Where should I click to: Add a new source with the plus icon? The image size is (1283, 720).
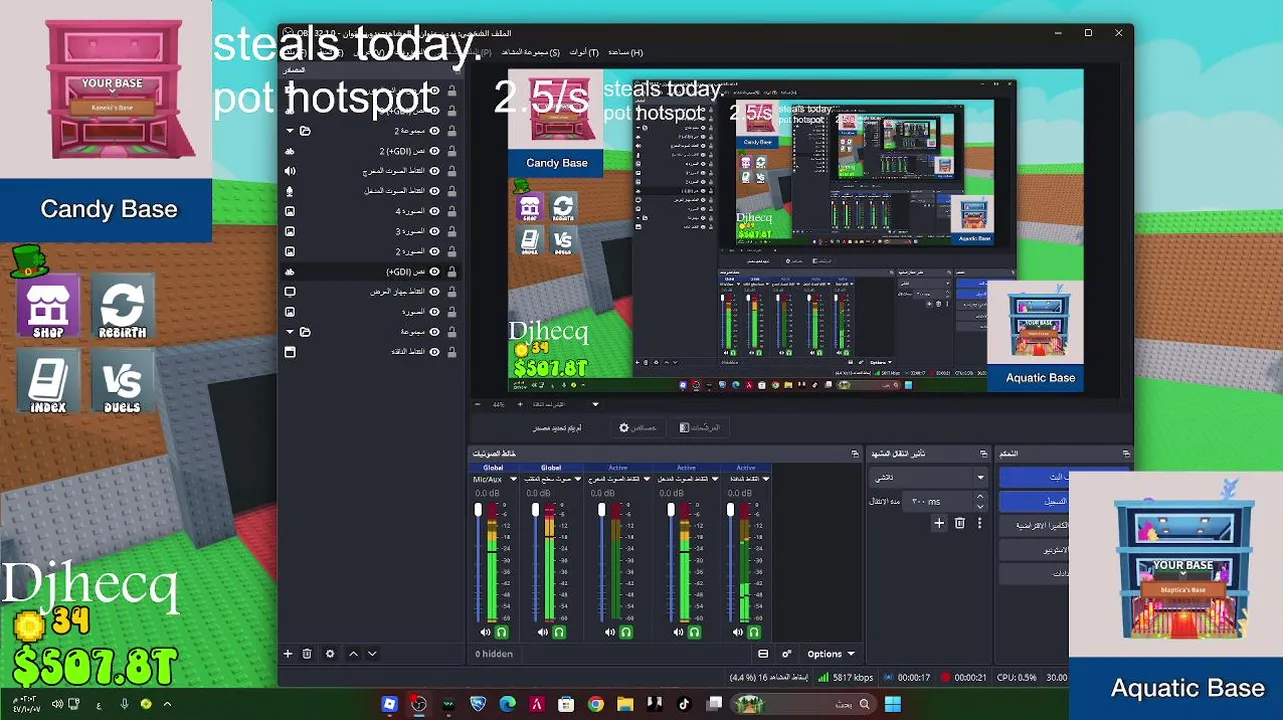[288, 654]
